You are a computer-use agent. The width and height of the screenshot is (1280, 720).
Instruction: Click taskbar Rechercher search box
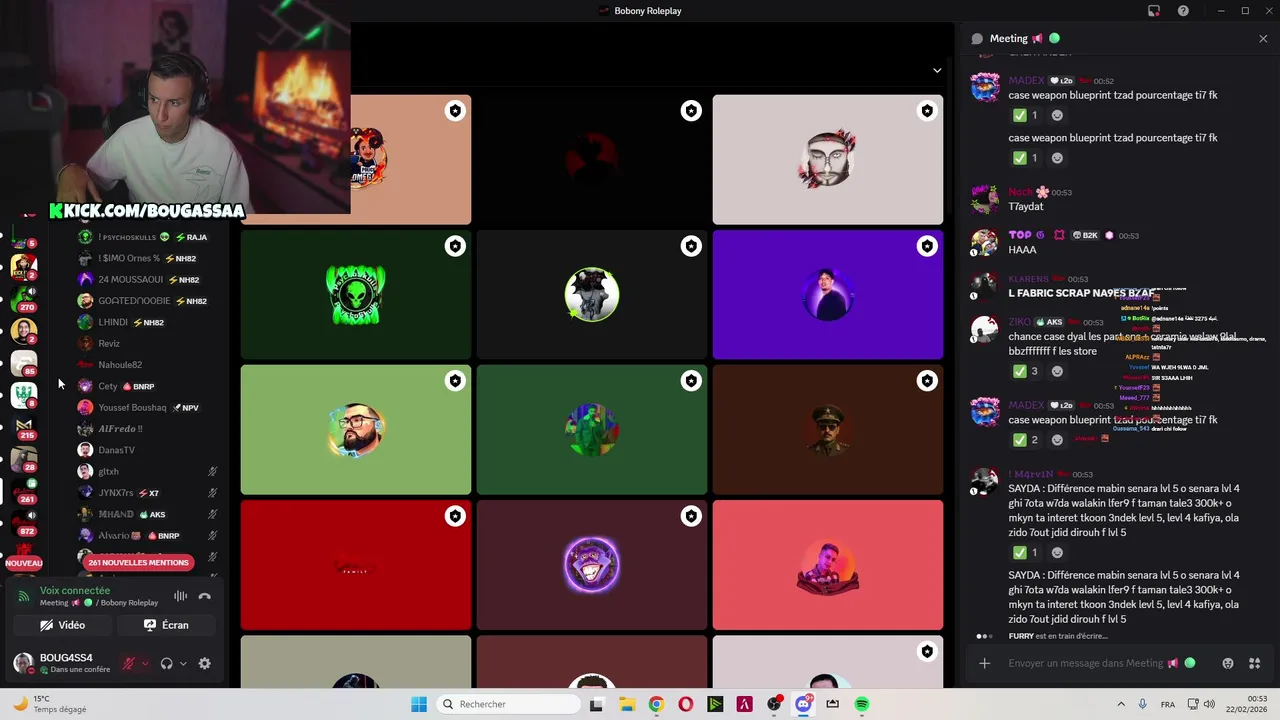coord(507,704)
